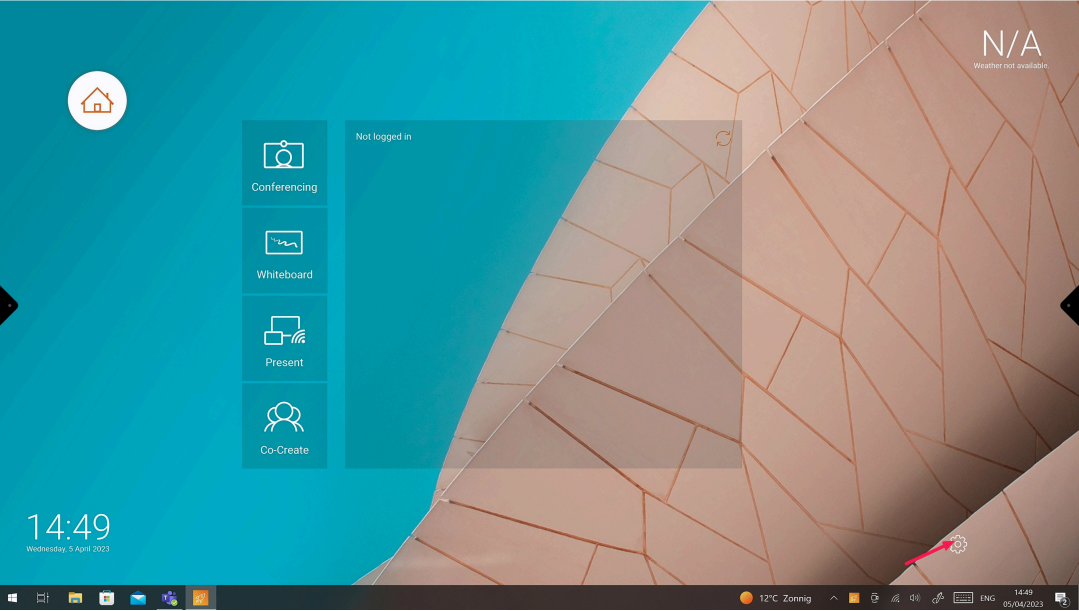Open the settings gear icon
1079x611 pixels.
pos(958,544)
